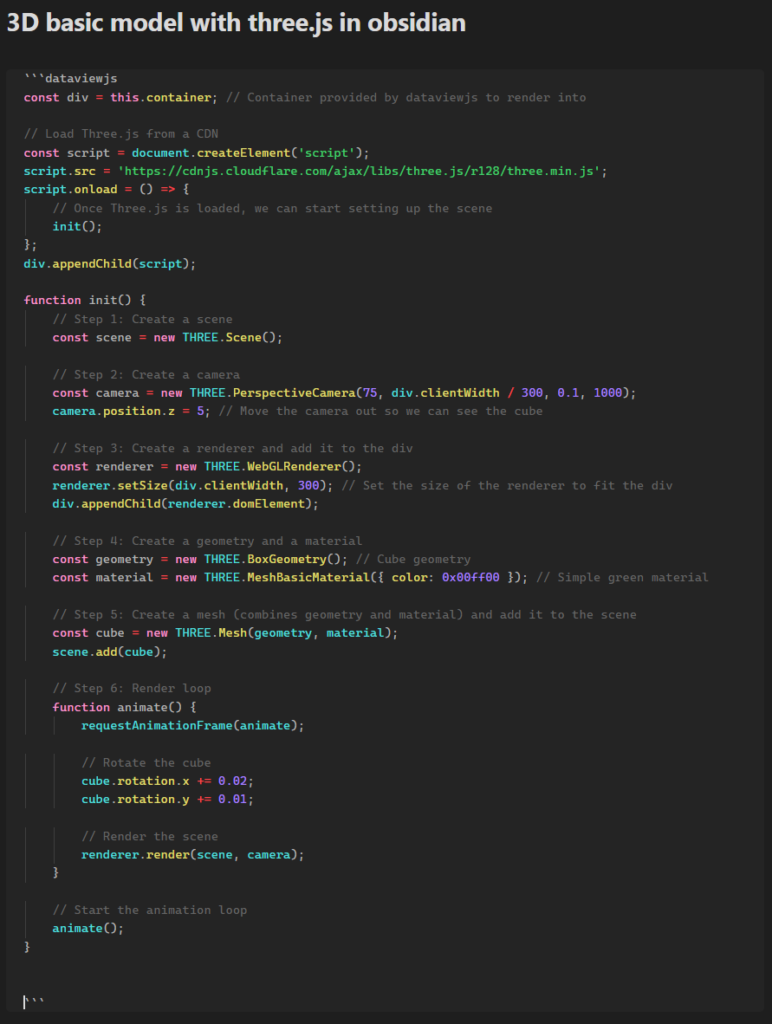Click the comment '// Render the scene'

150,837
